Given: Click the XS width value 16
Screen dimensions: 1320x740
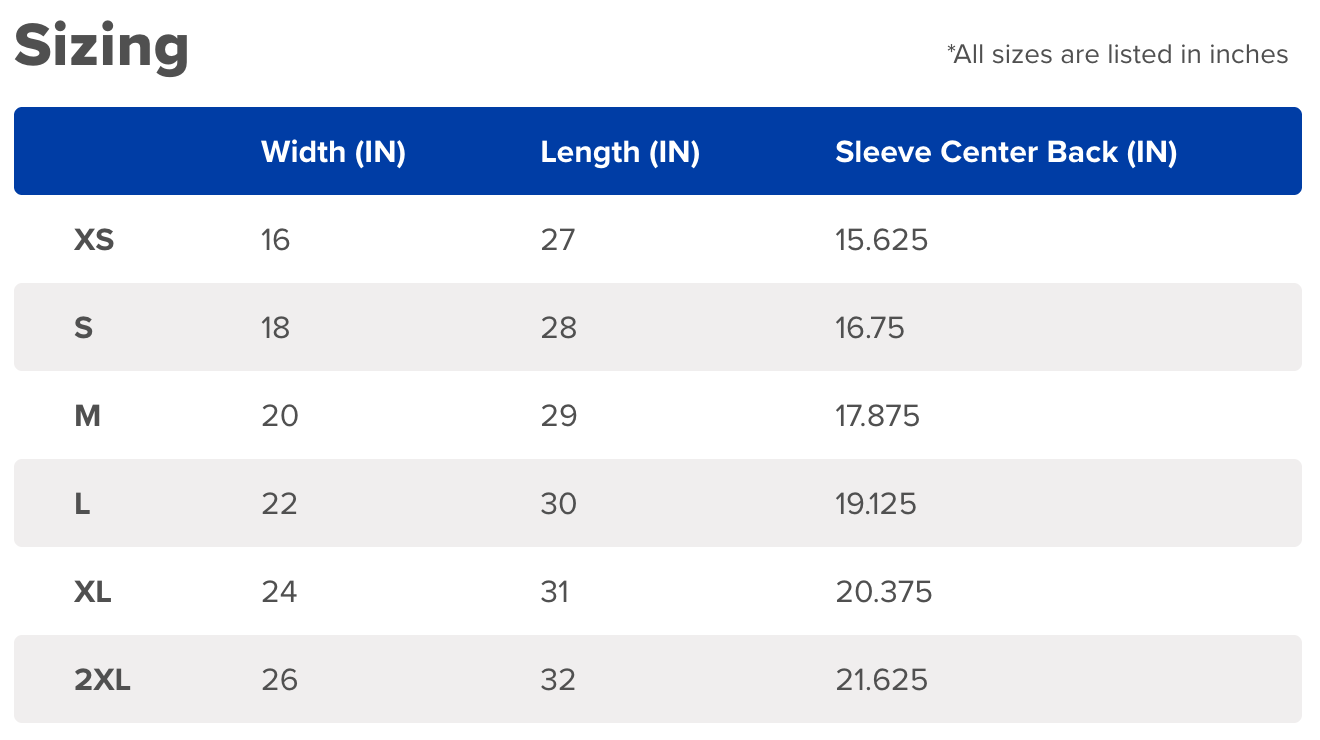Looking at the screenshot, I should (275, 240).
